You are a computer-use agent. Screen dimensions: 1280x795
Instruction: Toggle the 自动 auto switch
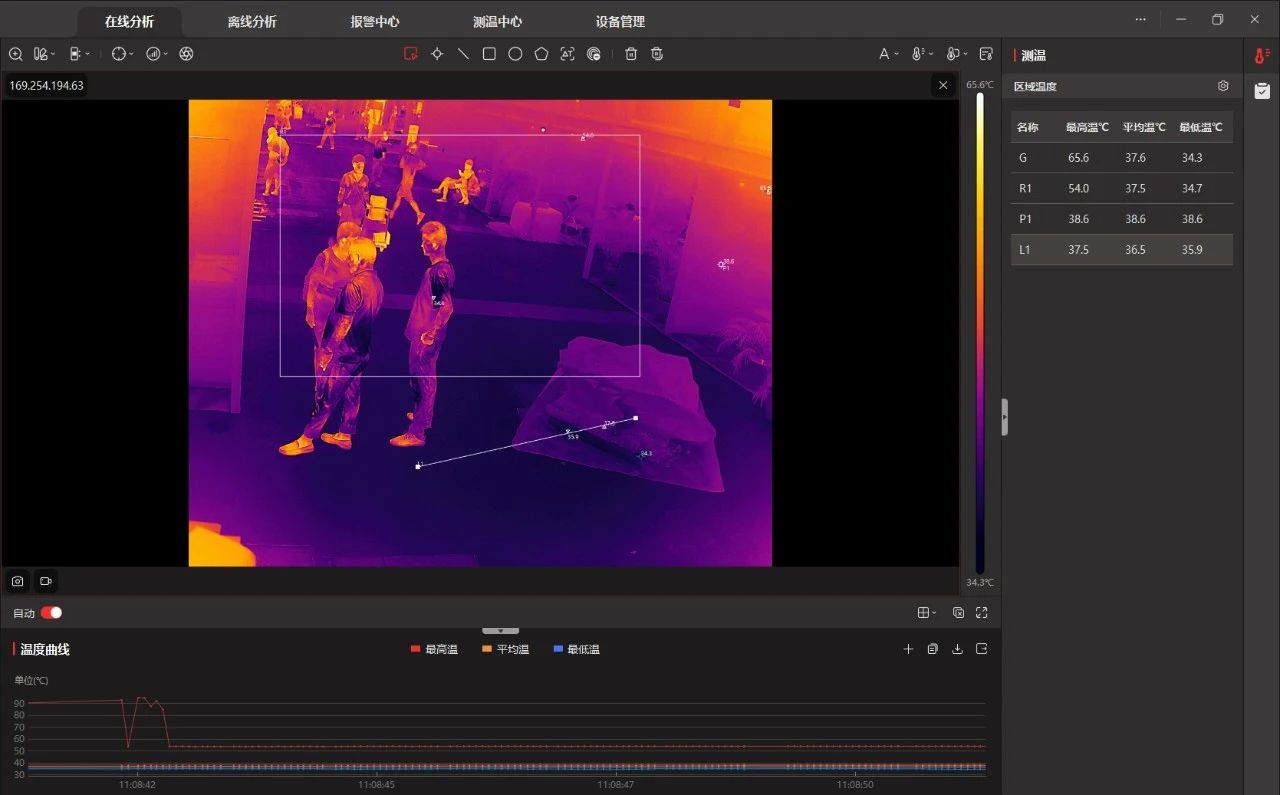[x=51, y=613]
